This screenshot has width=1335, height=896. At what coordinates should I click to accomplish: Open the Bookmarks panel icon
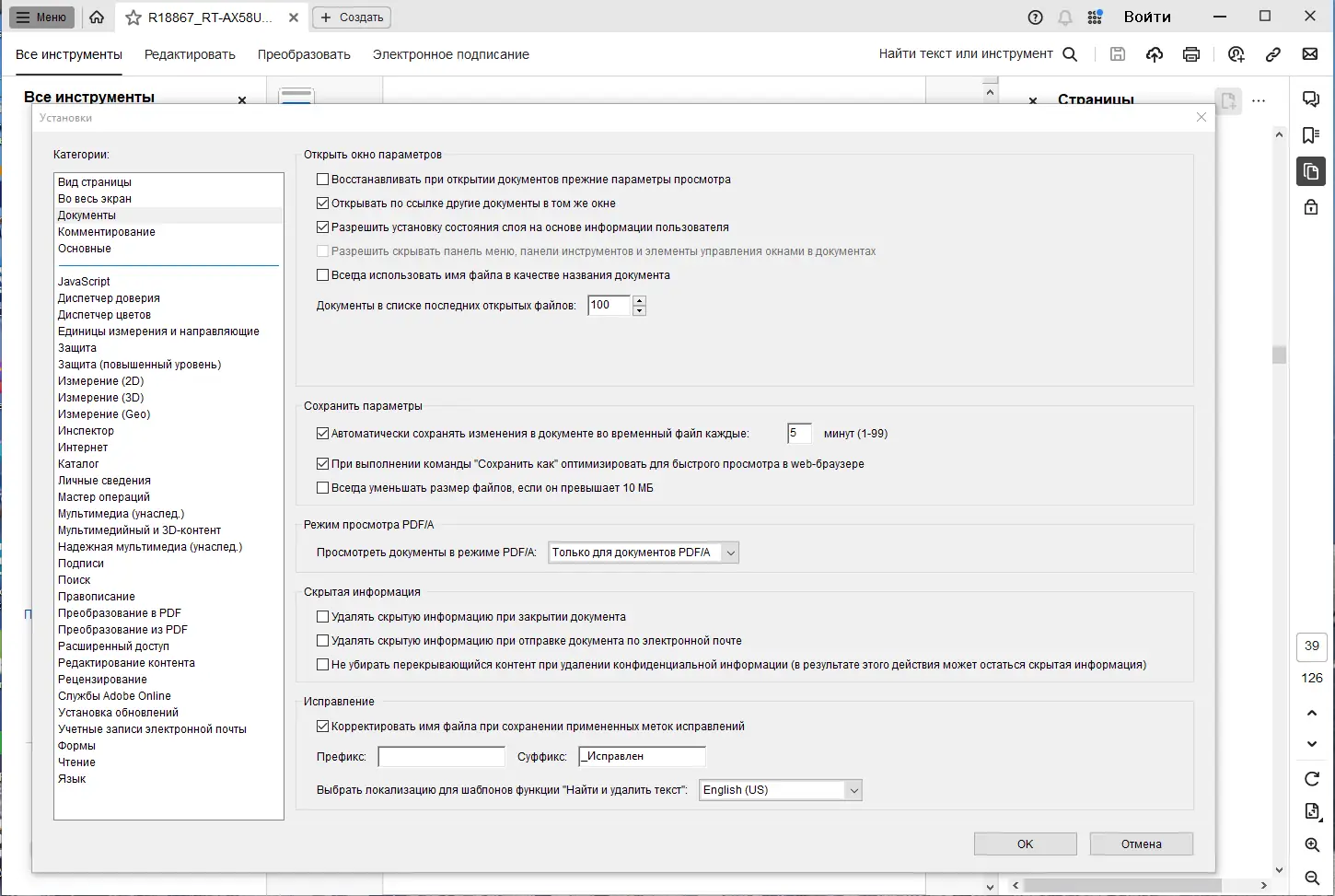[1311, 134]
